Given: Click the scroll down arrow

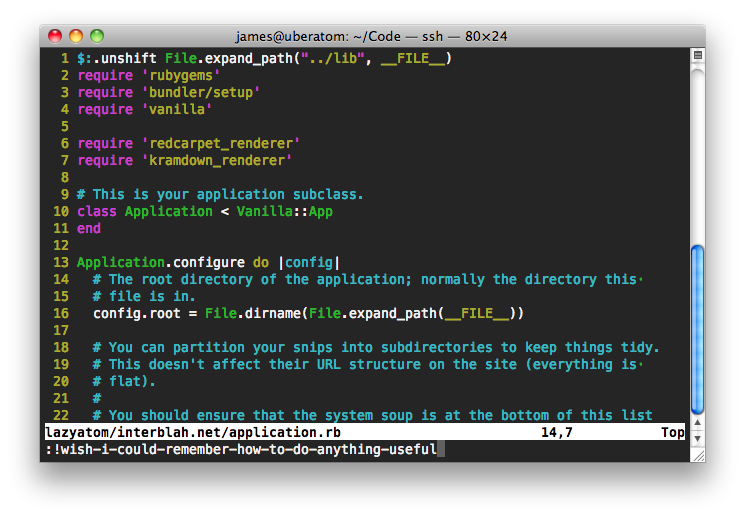Looking at the screenshot, I should click(x=697, y=439).
